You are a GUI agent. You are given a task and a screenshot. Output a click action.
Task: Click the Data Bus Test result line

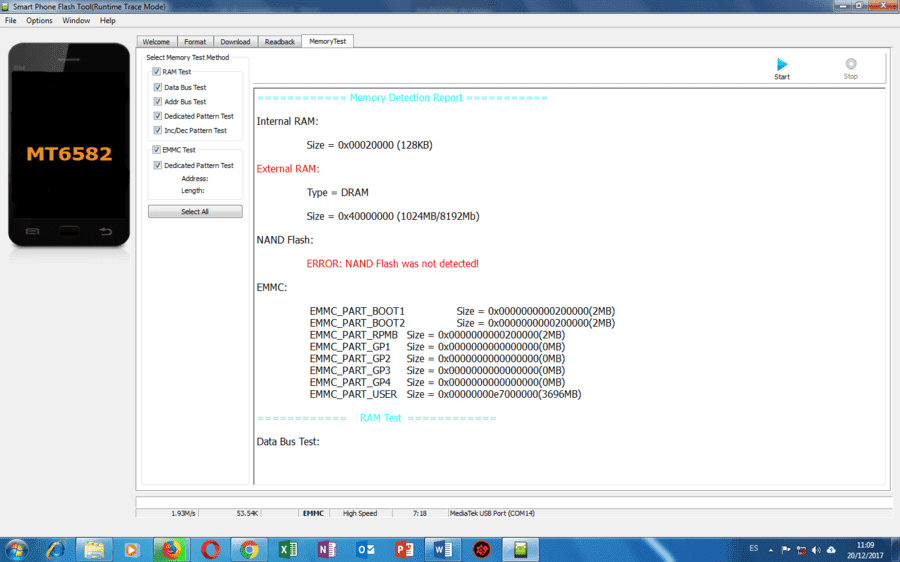point(288,441)
